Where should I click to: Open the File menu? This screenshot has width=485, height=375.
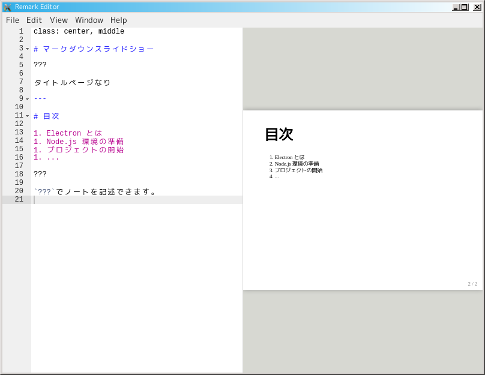point(12,20)
